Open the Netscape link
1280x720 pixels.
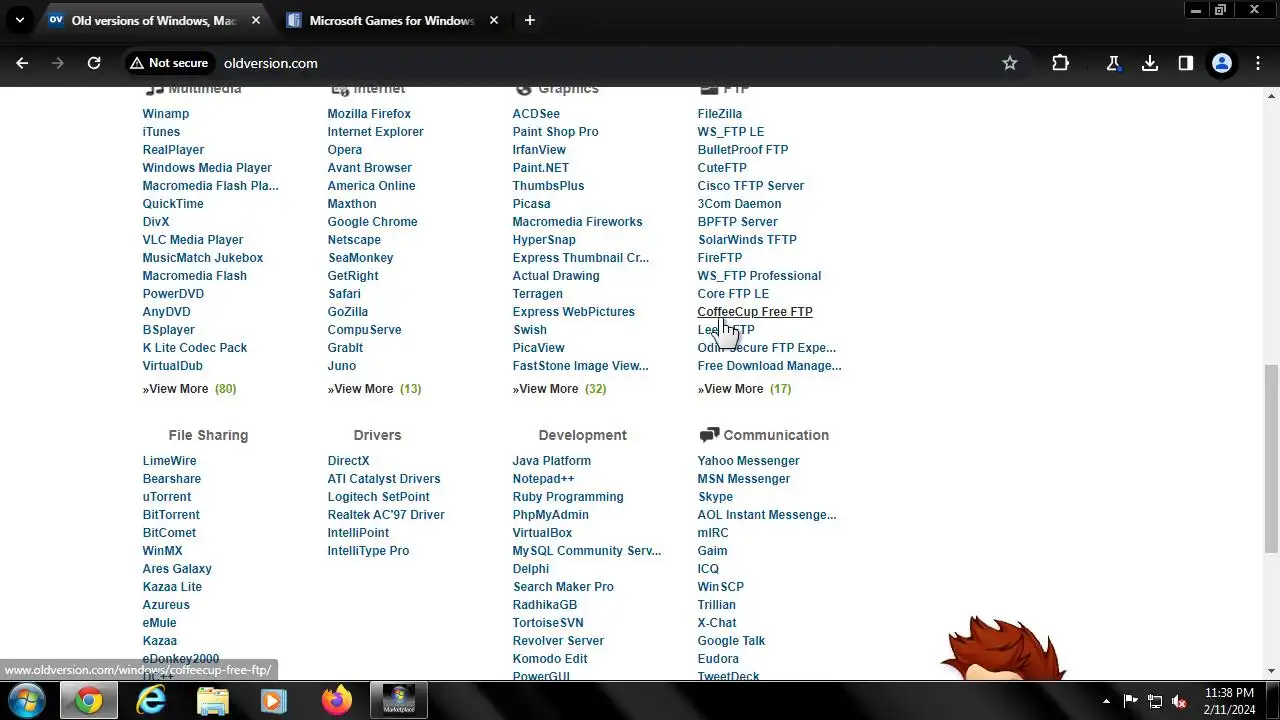[354, 240]
